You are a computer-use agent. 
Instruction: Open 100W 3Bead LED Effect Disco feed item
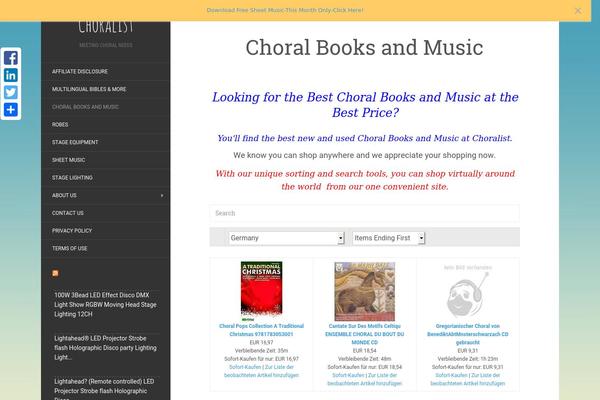(x=105, y=305)
